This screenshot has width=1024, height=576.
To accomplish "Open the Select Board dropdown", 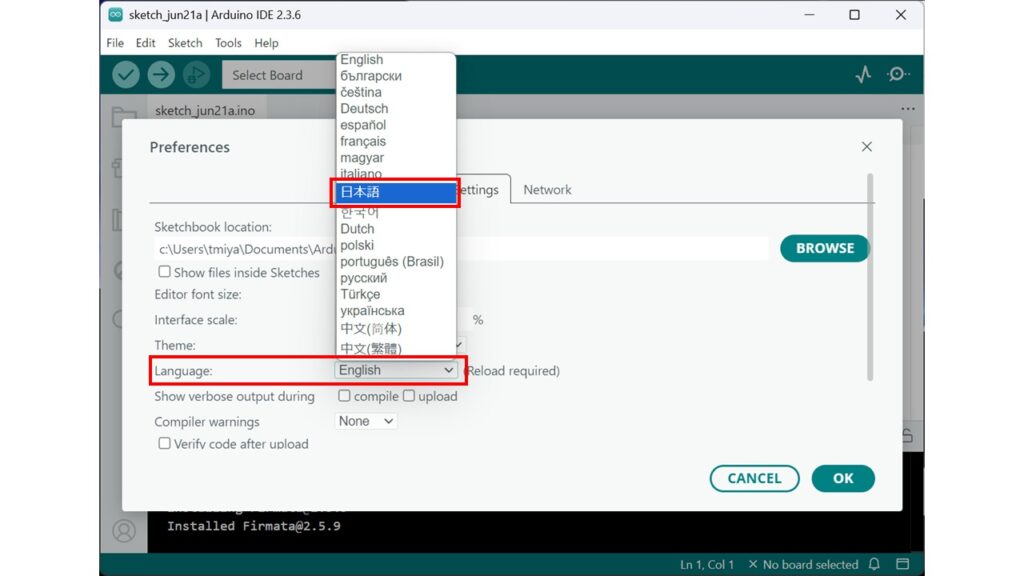I will (x=280, y=75).
